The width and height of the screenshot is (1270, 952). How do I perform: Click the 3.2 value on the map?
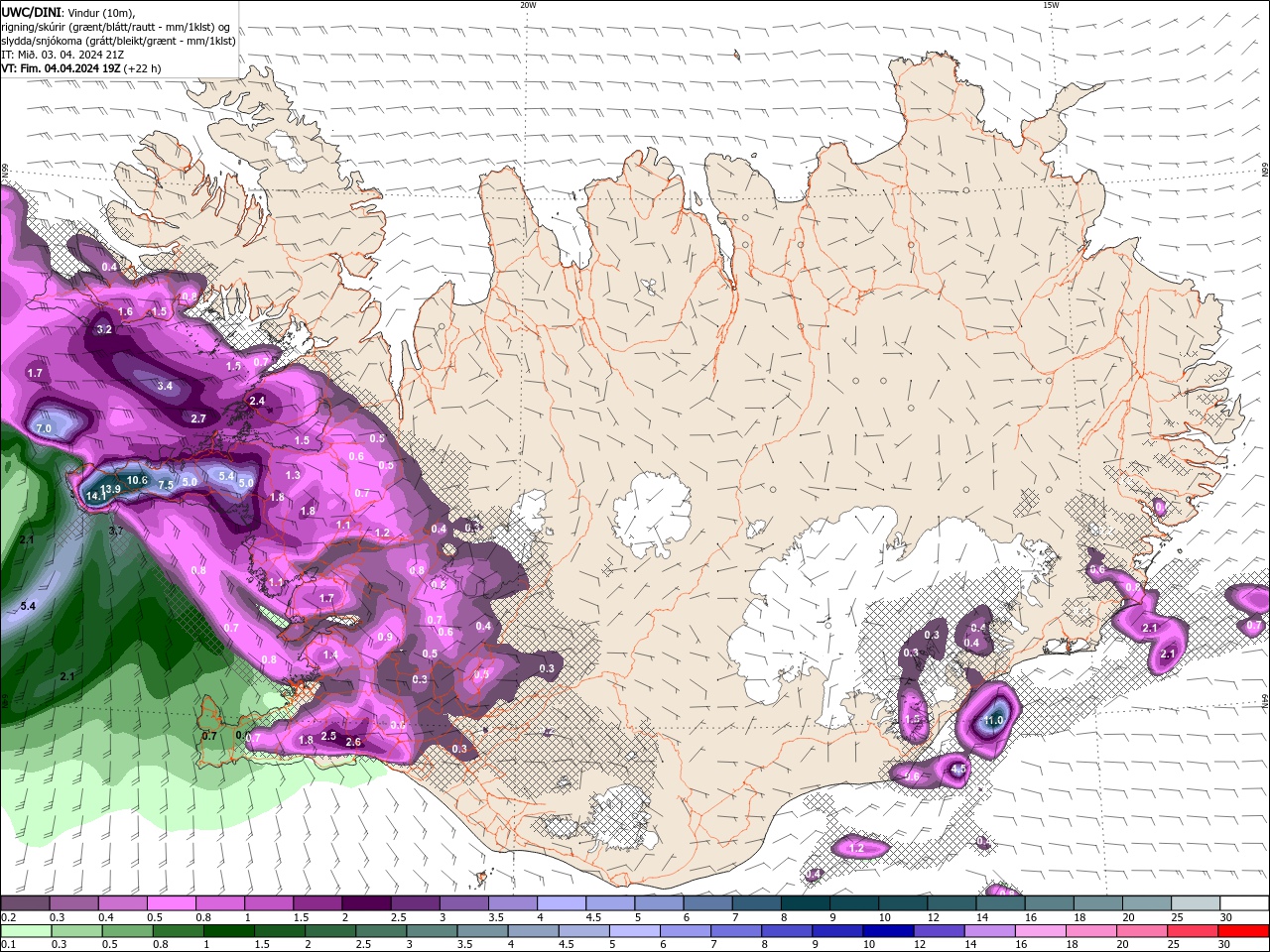click(x=104, y=329)
